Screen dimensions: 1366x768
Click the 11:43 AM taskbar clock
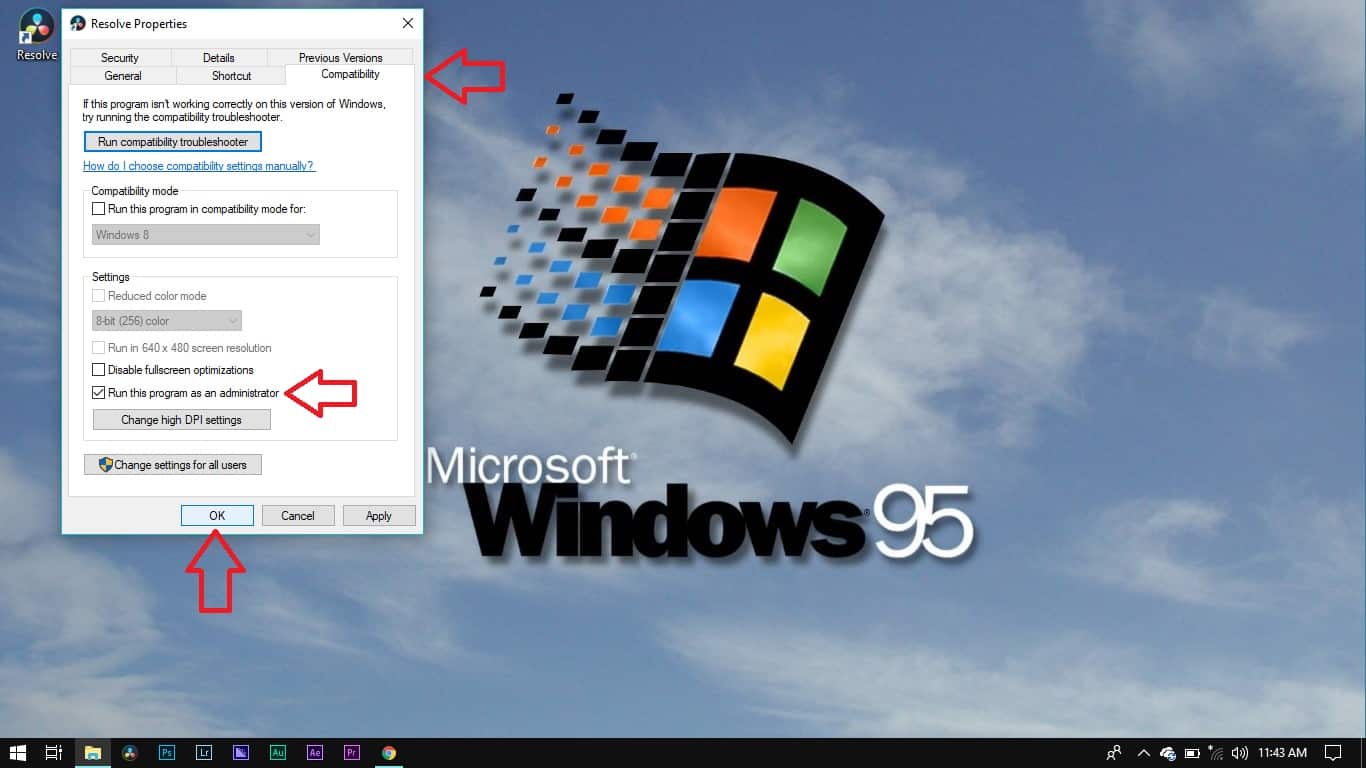click(1283, 753)
